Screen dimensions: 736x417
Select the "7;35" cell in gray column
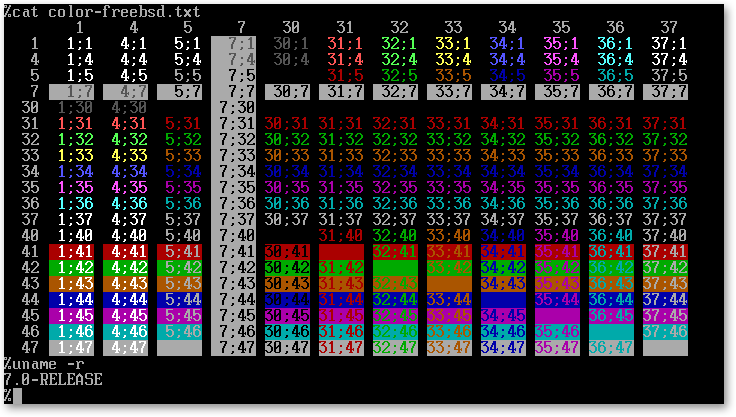coord(233,188)
